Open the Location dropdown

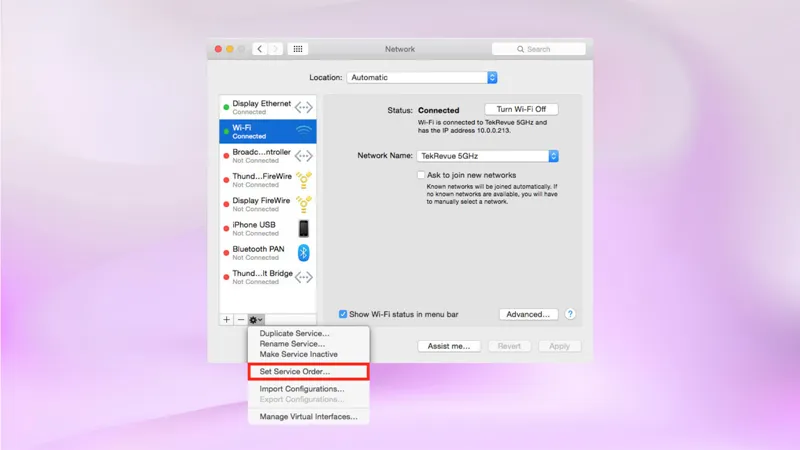421,78
